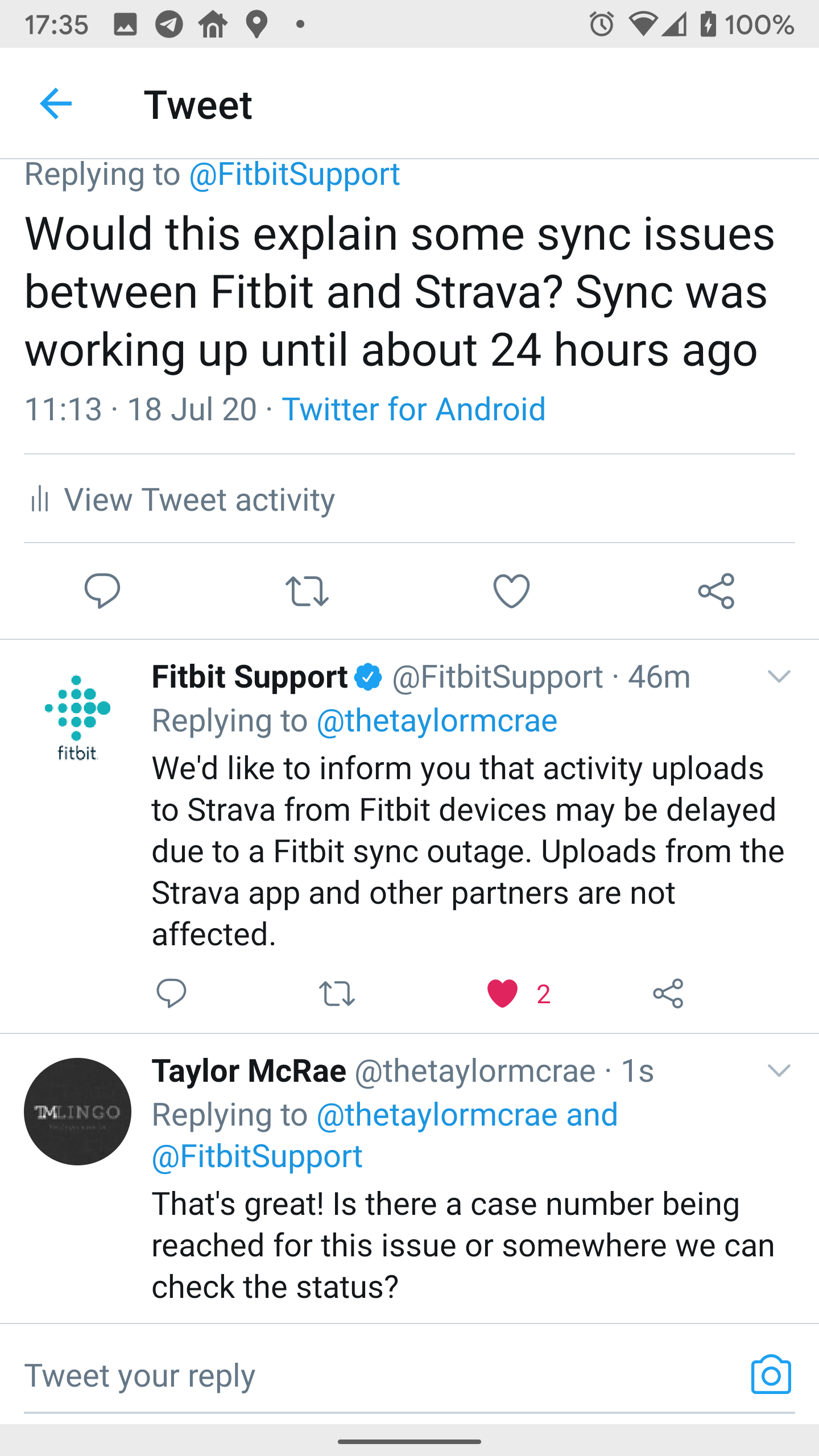Viewport: 819px width, 1456px height.
Task: Tap the Taylor McRae TMLINGO profile avatar
Action: (x=77, y=1111)
